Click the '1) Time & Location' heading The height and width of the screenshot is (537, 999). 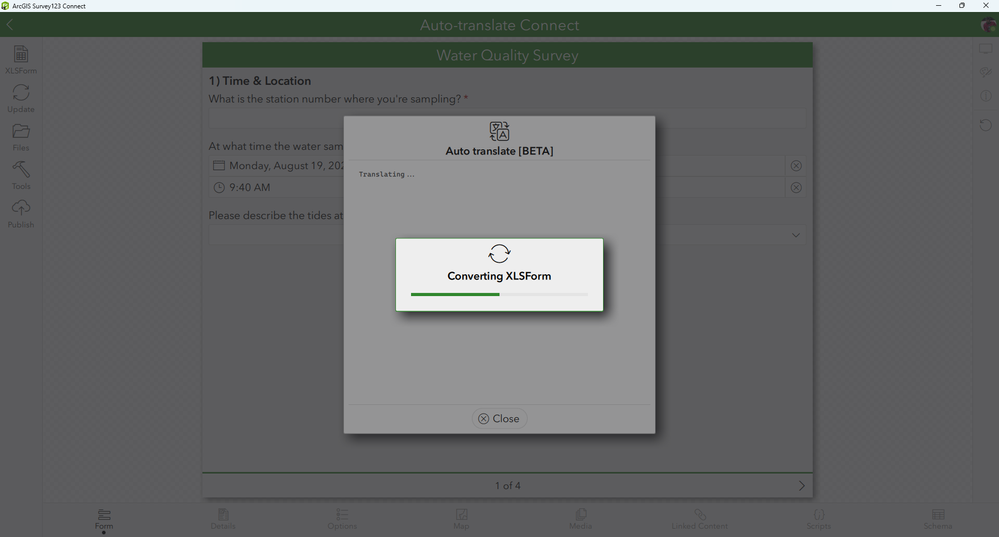coord(260,81)
